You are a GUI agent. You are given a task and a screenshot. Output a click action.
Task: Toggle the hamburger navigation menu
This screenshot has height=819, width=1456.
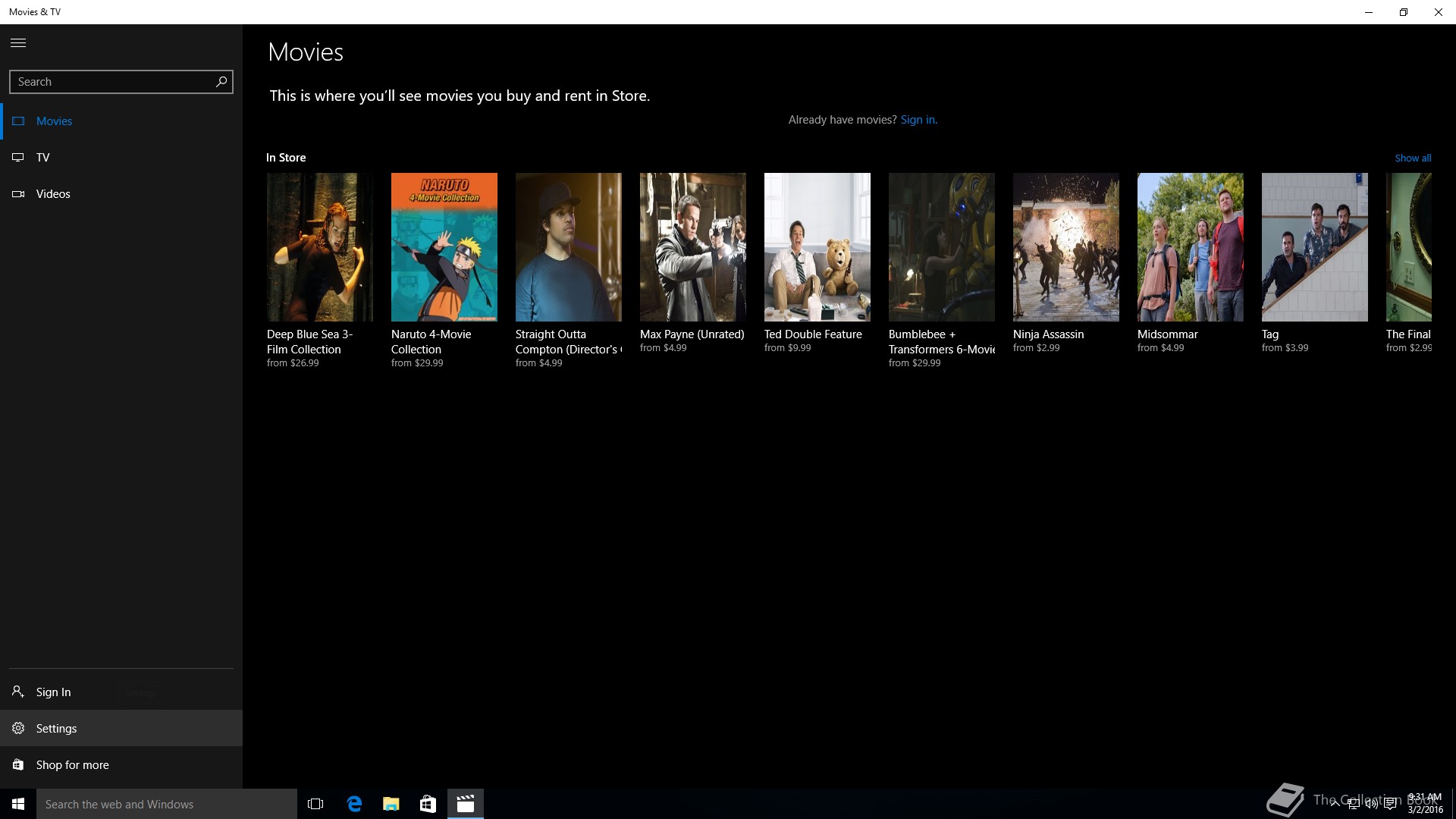click(18, 42)
